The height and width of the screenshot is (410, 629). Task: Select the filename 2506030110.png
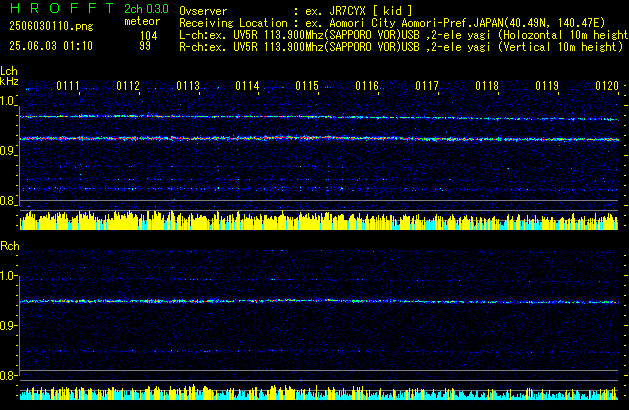click(51, 26)
